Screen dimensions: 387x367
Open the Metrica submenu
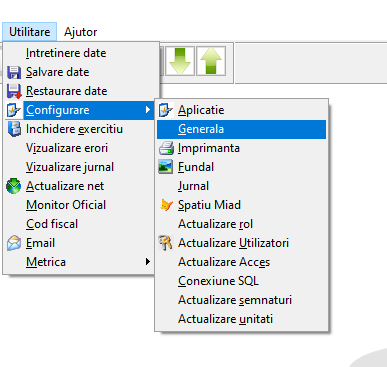click(x=79, y=262)
